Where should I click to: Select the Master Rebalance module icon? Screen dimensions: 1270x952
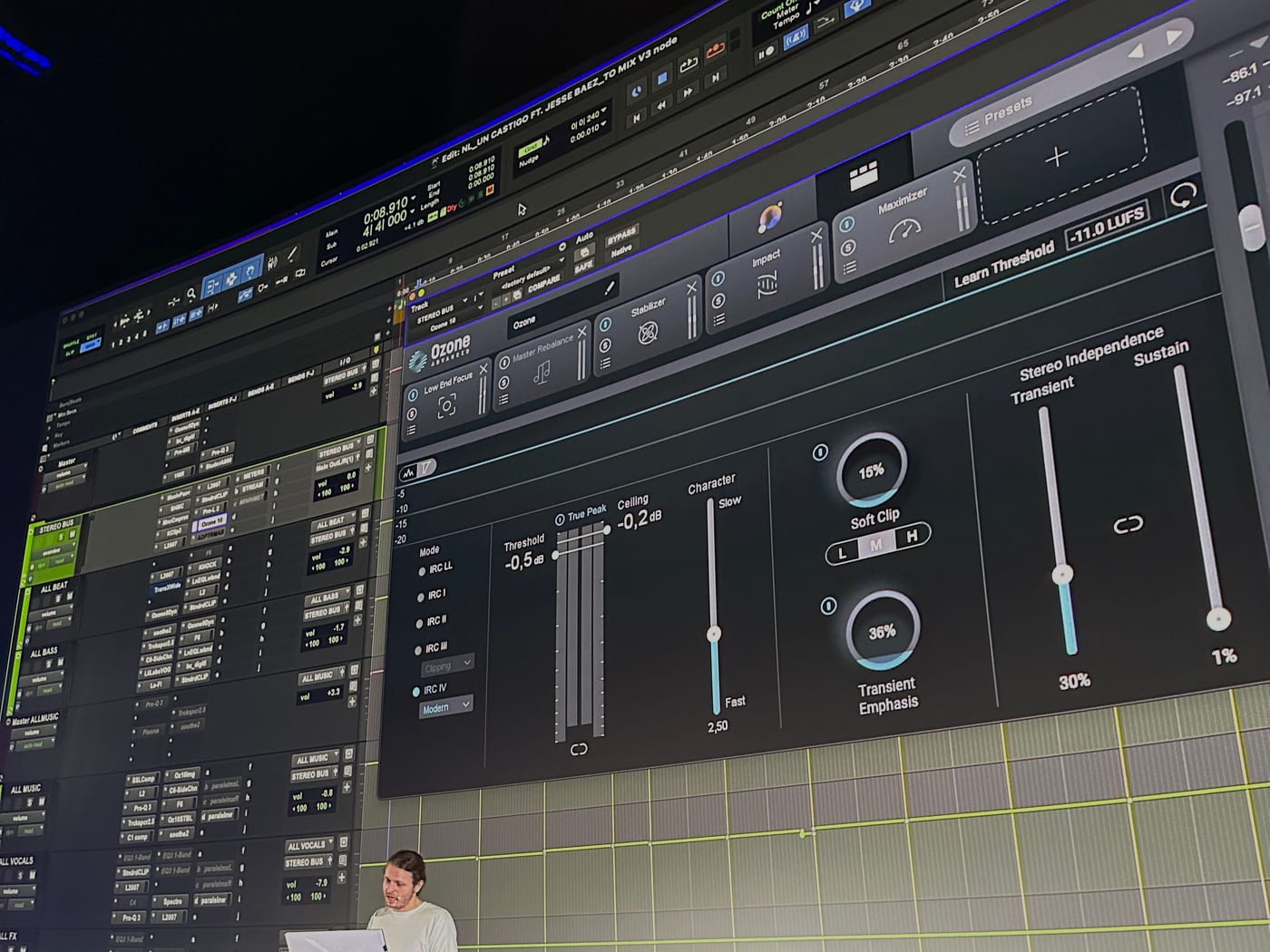tap(542, 374)
